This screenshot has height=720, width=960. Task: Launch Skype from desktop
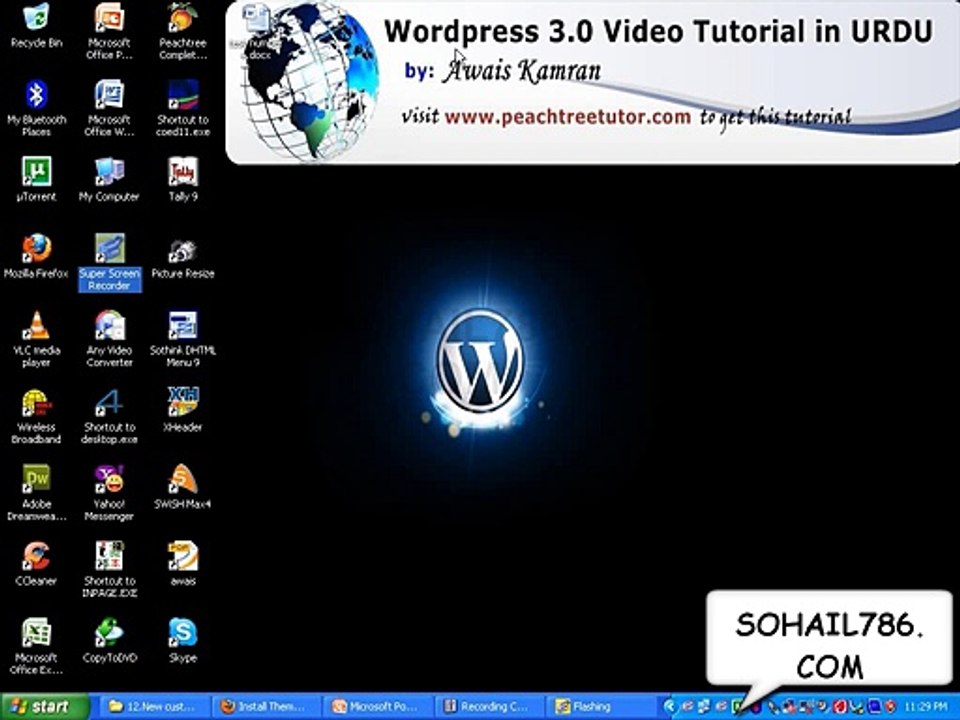[x=182, y=641]
